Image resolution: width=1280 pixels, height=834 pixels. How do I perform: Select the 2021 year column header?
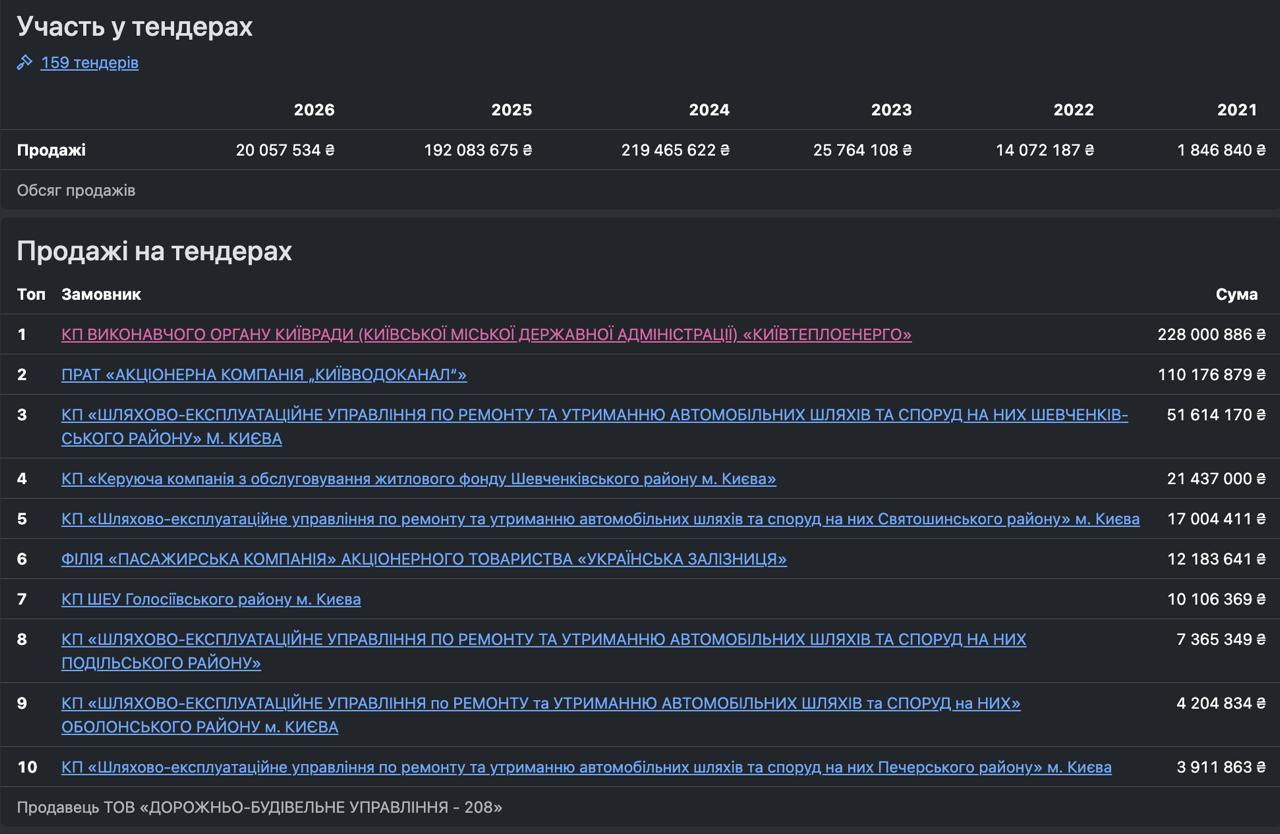tap(1237, 110)
